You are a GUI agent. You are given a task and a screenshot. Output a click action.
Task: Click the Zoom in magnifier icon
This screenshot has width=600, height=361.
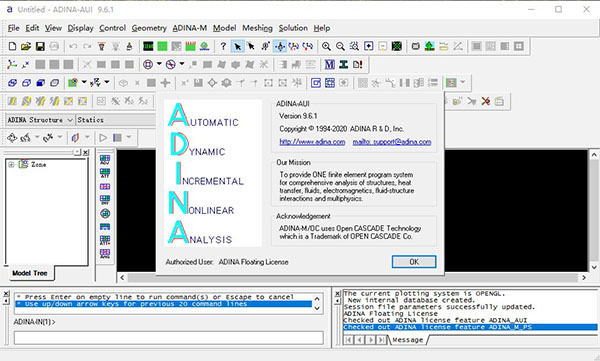click(x=326, y=46)
